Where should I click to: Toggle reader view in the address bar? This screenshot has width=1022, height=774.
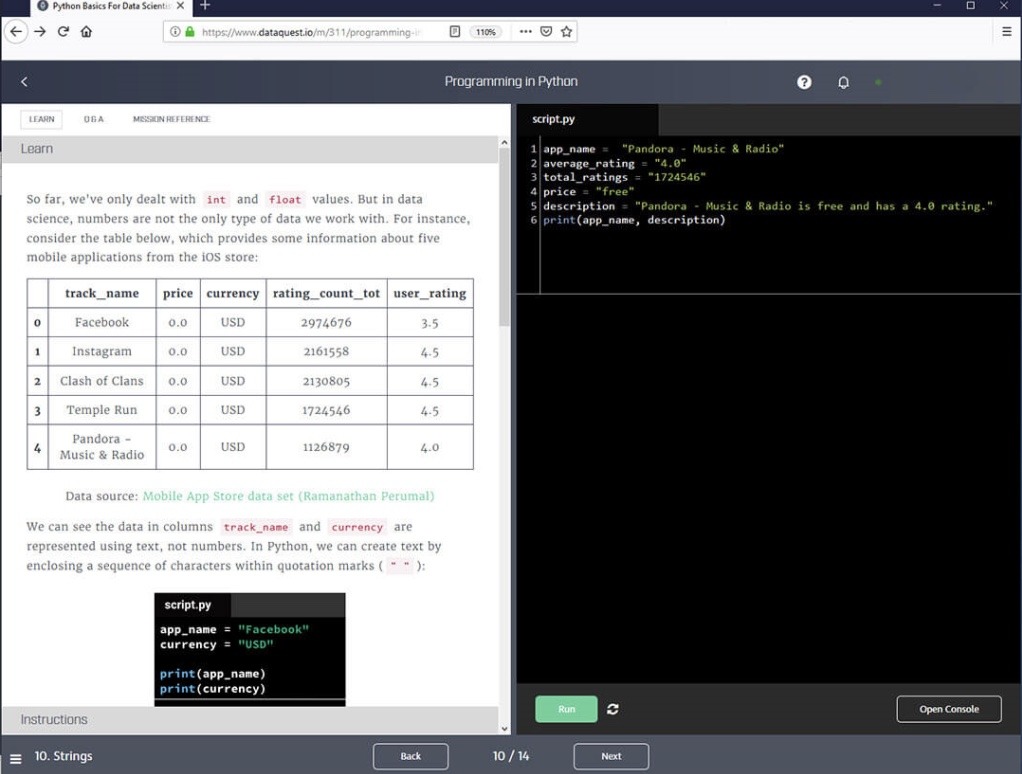click(x=455, y=31)
